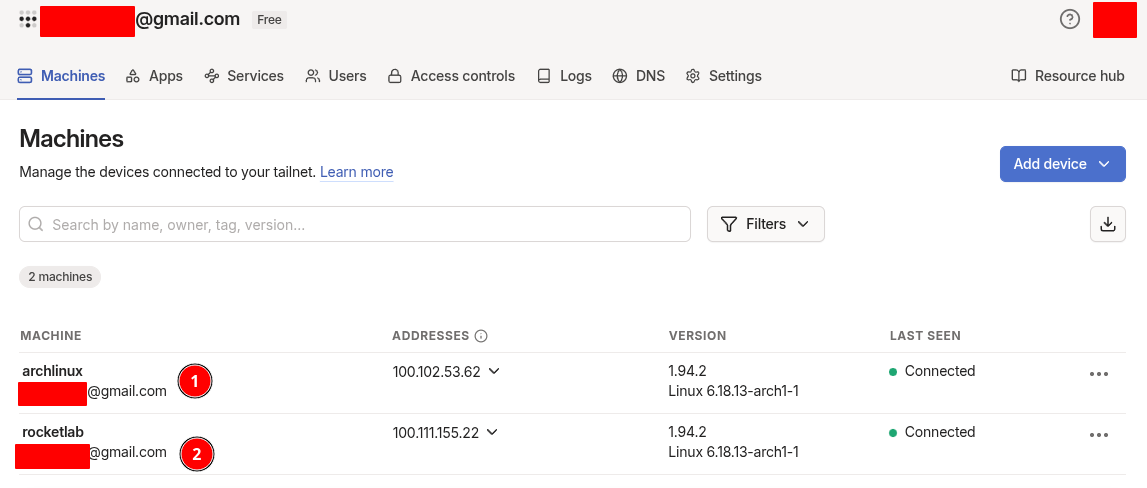
Task: Click the ADDRESSES column header
Action: point(430,336)
